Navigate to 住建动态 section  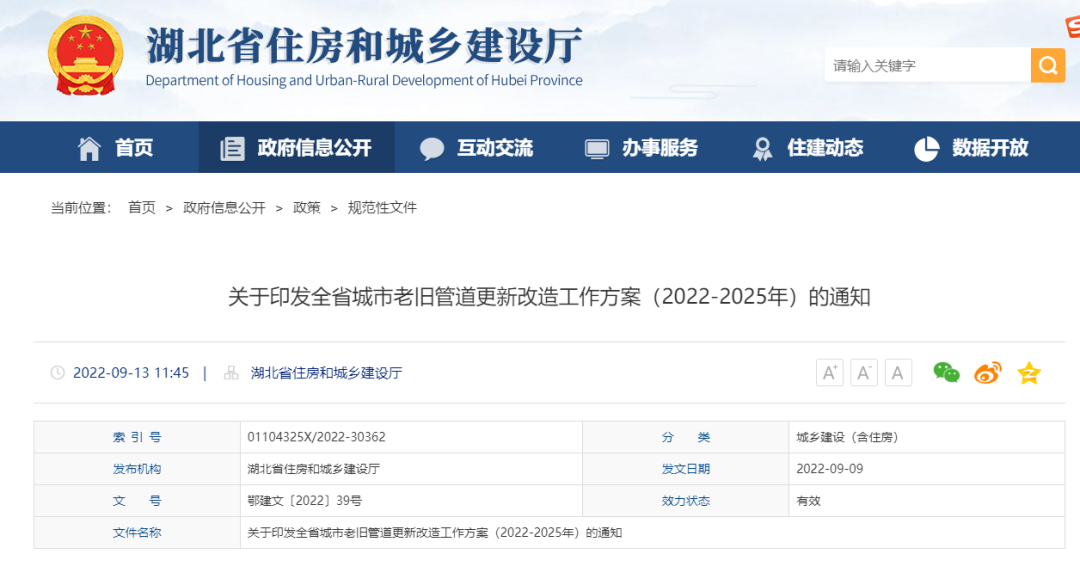click(807, 148)
